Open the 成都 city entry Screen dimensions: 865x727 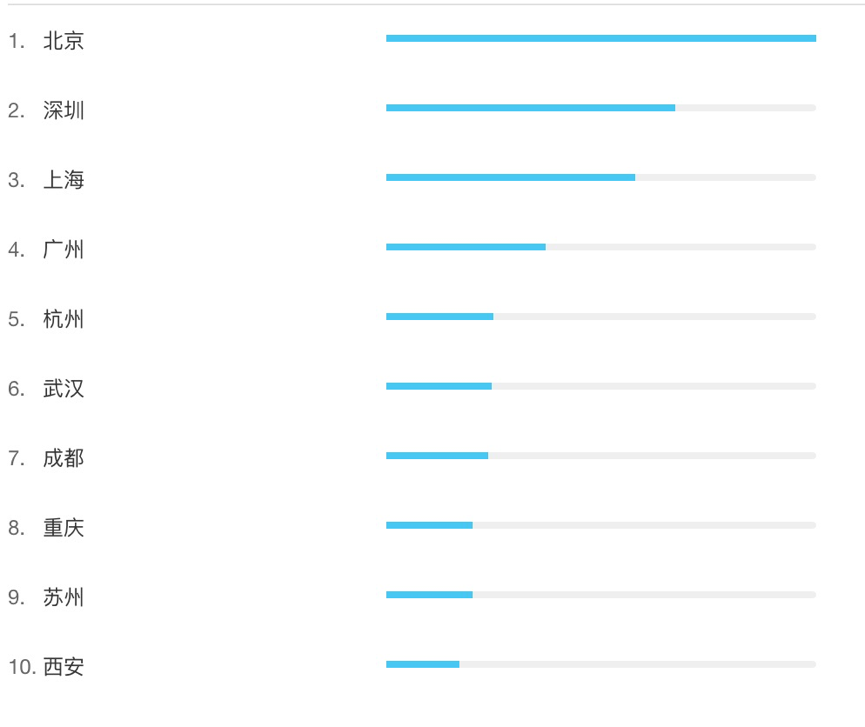(x=64, y=458)
